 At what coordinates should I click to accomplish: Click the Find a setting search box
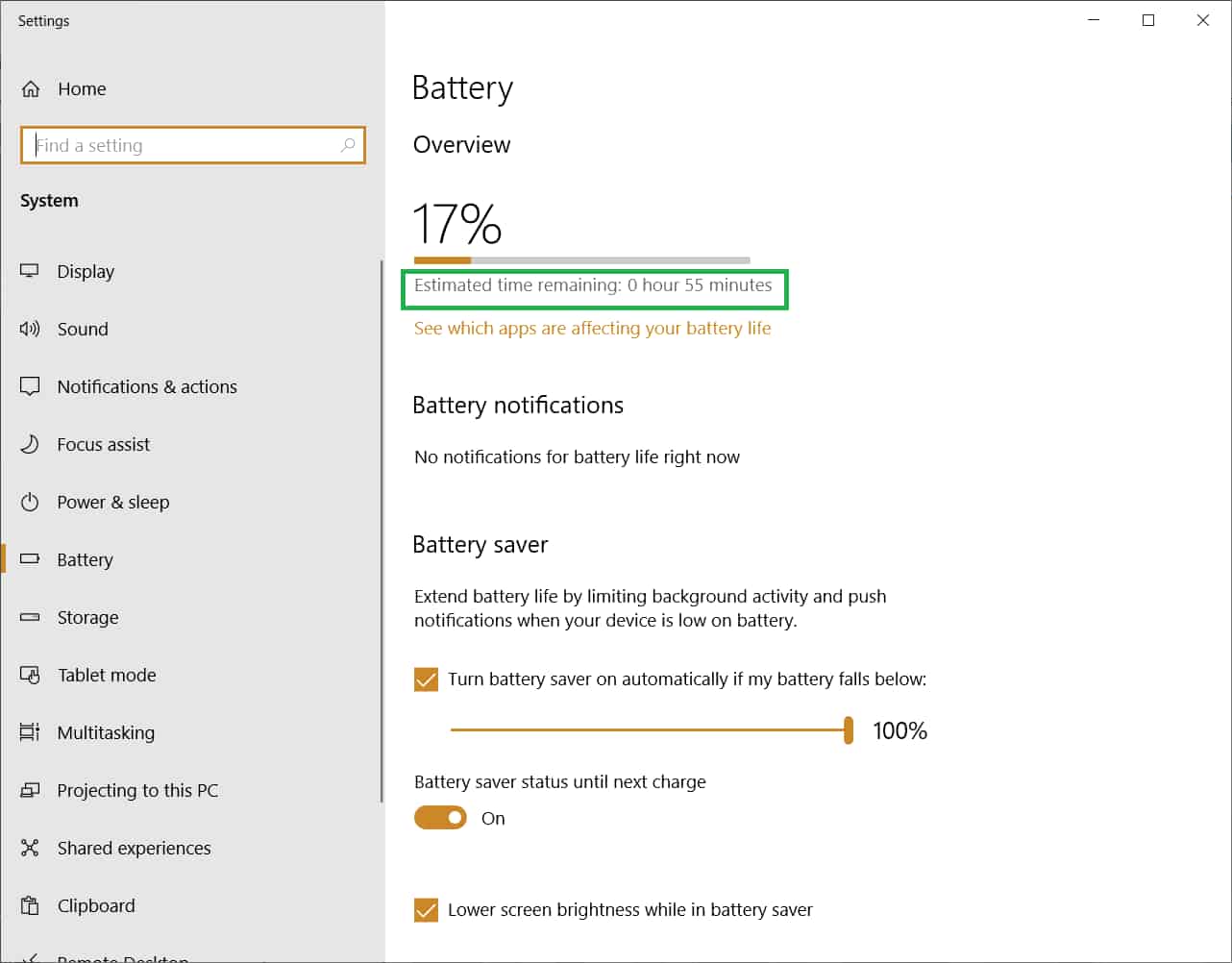point(192,145)
